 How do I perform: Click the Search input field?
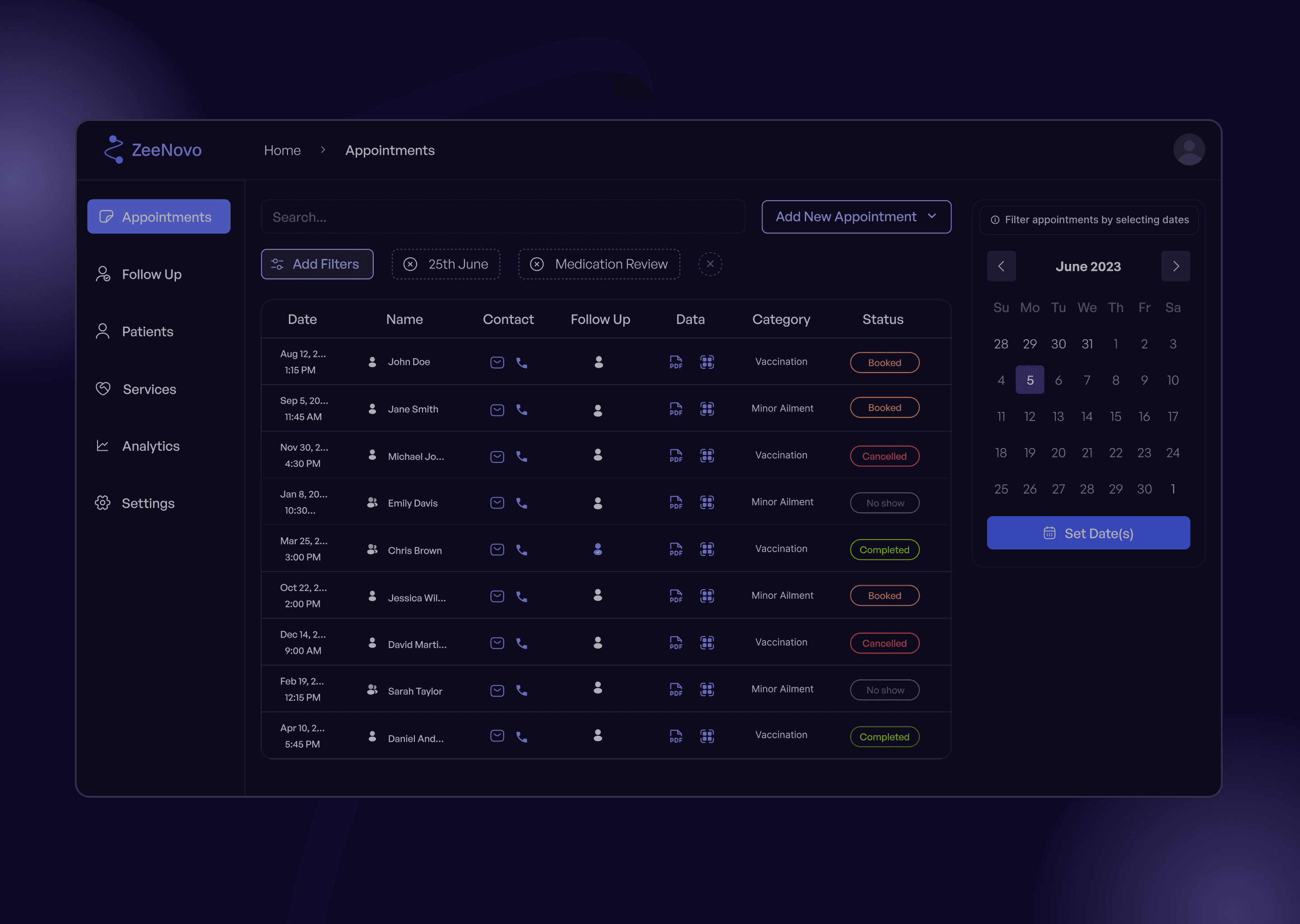(x=502, y=217)
